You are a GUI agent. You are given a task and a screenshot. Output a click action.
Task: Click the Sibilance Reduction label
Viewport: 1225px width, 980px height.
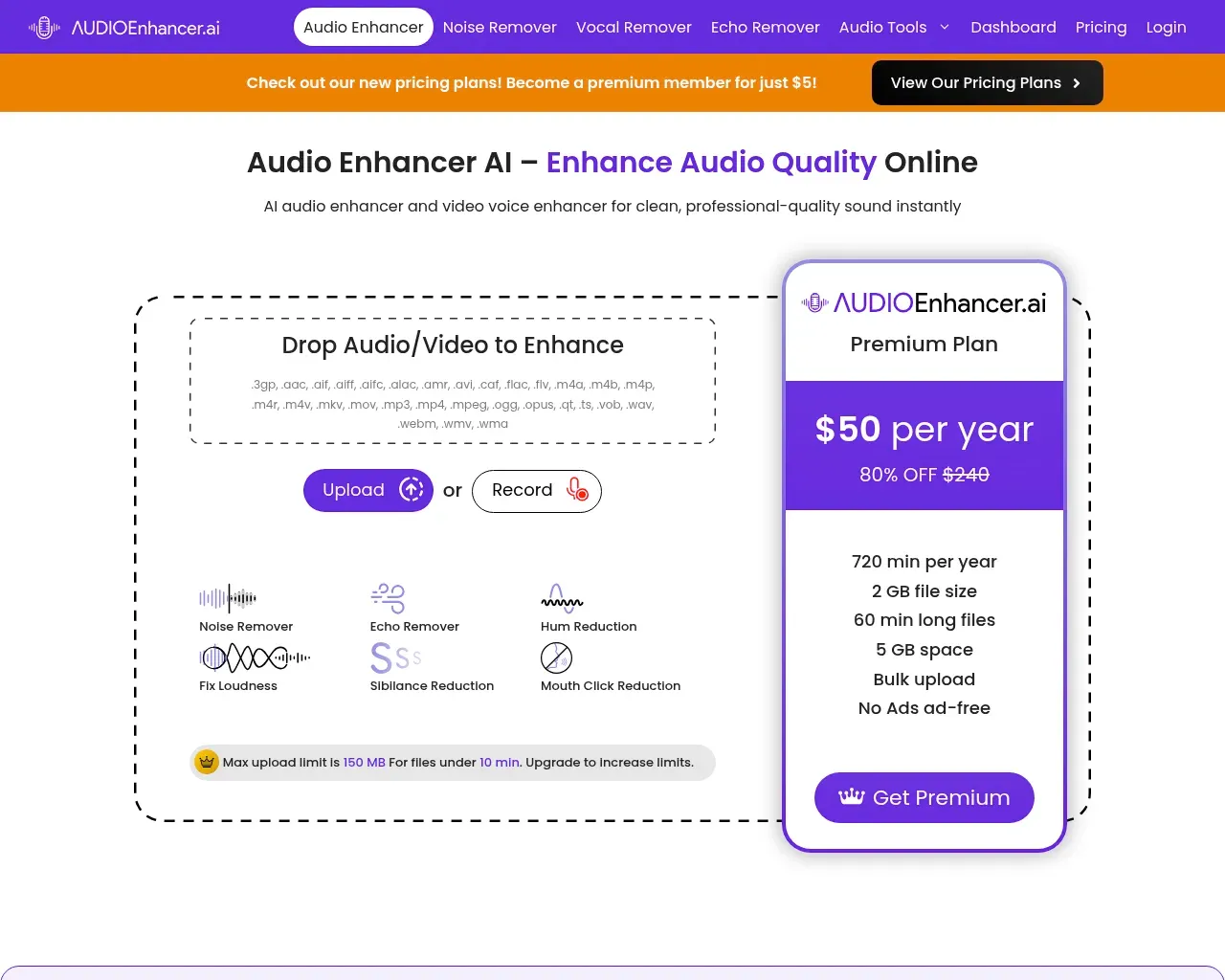click(x=432, y=686)
